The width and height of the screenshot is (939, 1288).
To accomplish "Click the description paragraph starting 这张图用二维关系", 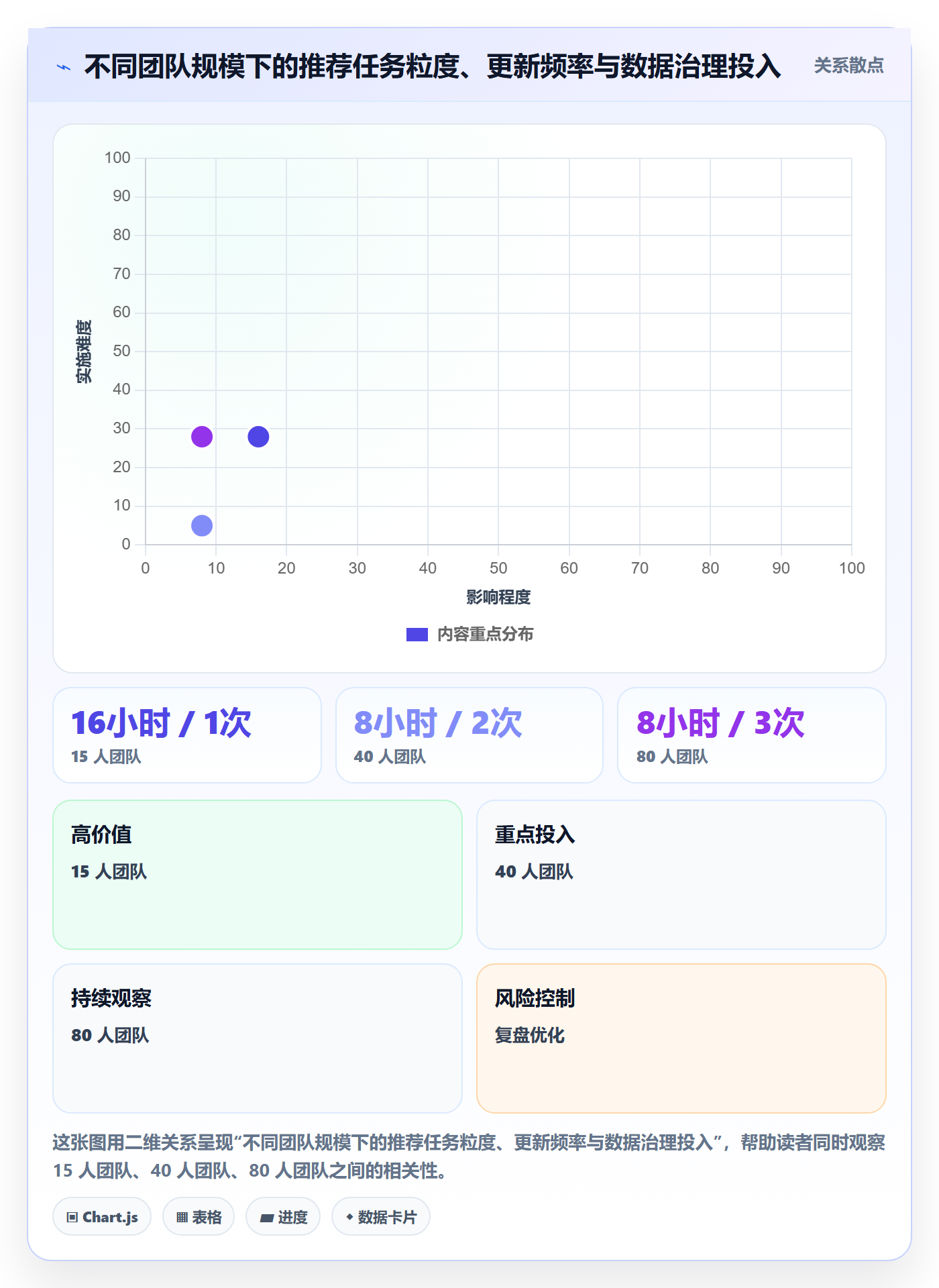I will click(x=469, y=1157).
